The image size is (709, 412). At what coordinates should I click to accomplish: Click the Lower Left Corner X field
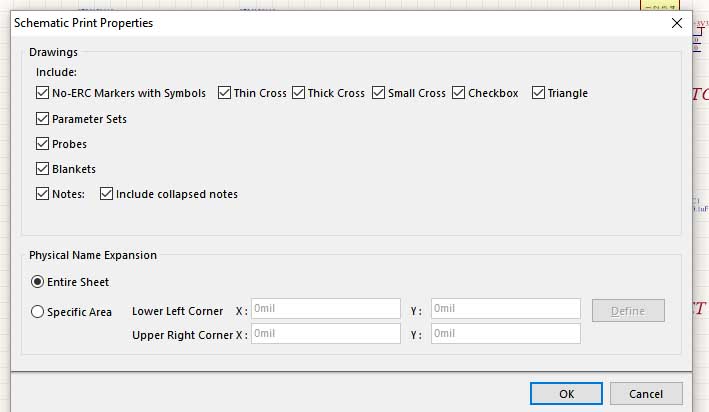(x=325, y=309)
